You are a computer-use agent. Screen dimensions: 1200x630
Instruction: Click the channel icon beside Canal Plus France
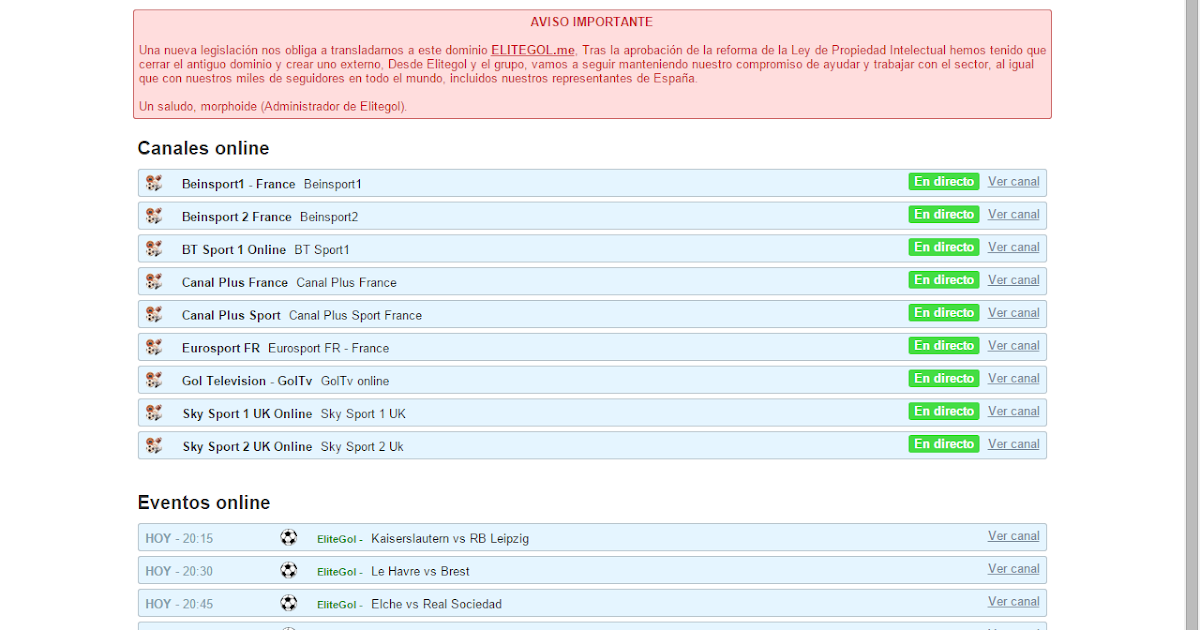click(x=153, y=282)
